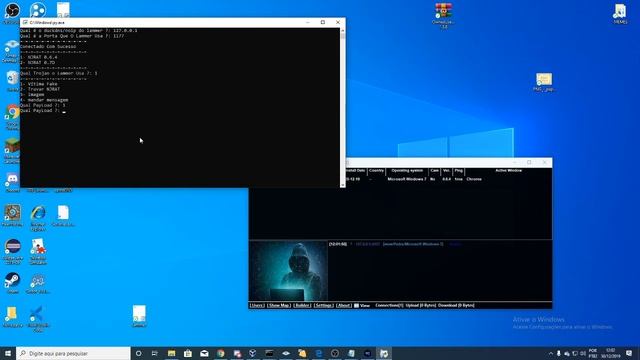The image size is (640, 360).
Task: Open the notification center icon
Action: (x=629, y=353)
